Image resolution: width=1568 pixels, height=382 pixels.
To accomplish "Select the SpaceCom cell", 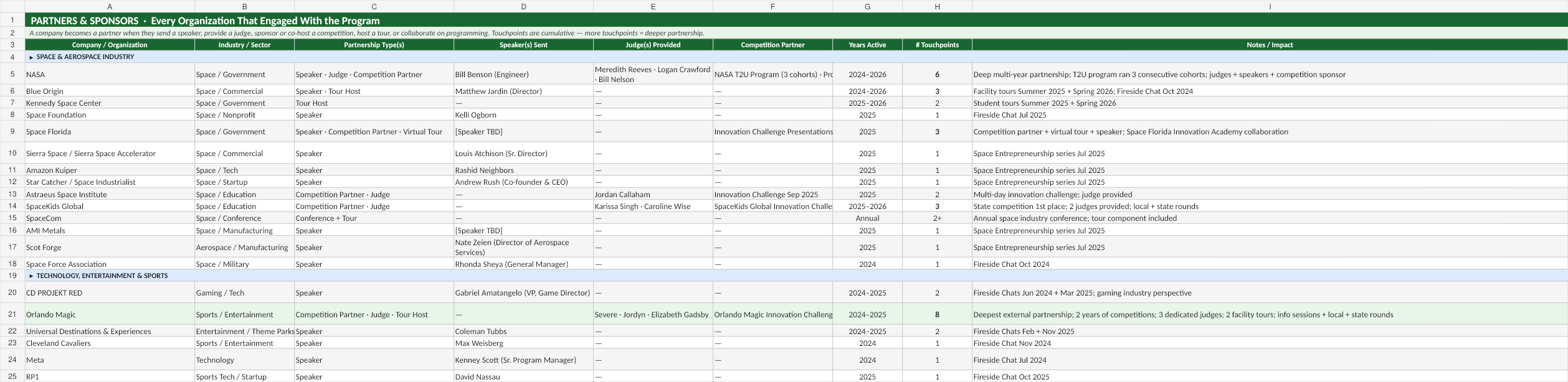I will [110, 218].
